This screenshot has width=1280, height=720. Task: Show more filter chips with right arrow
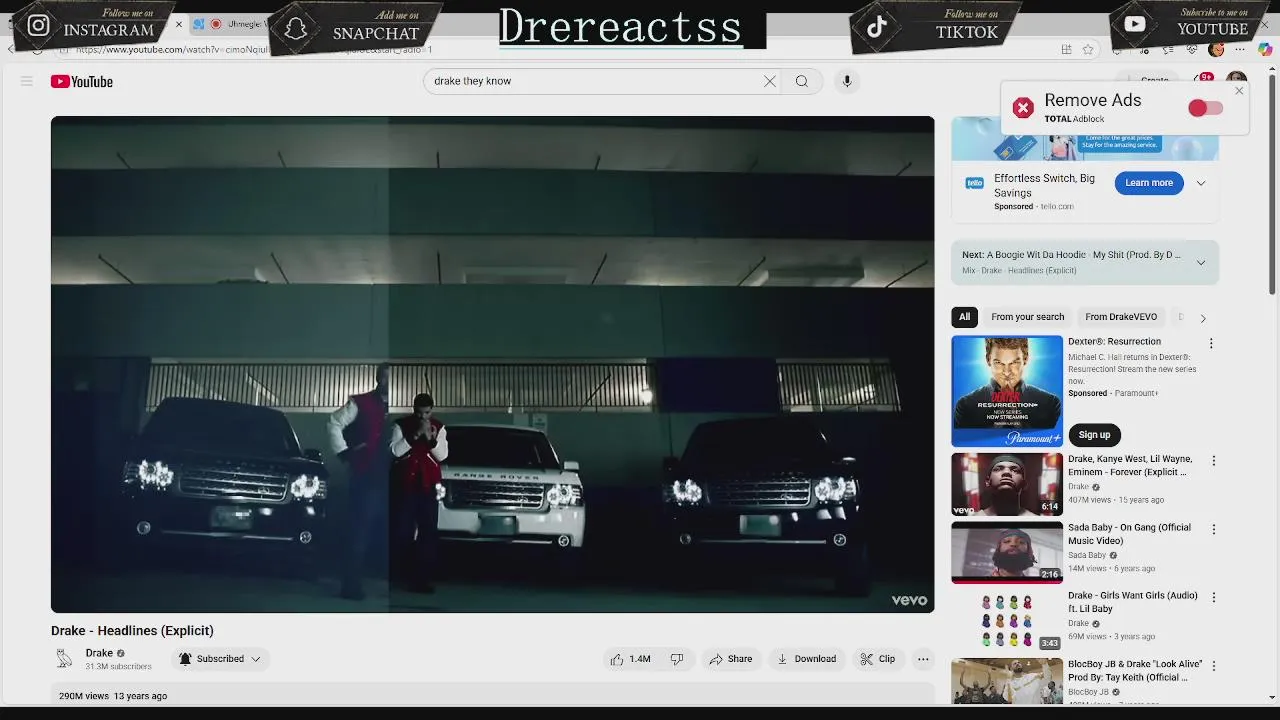[x=1203, y=318]
